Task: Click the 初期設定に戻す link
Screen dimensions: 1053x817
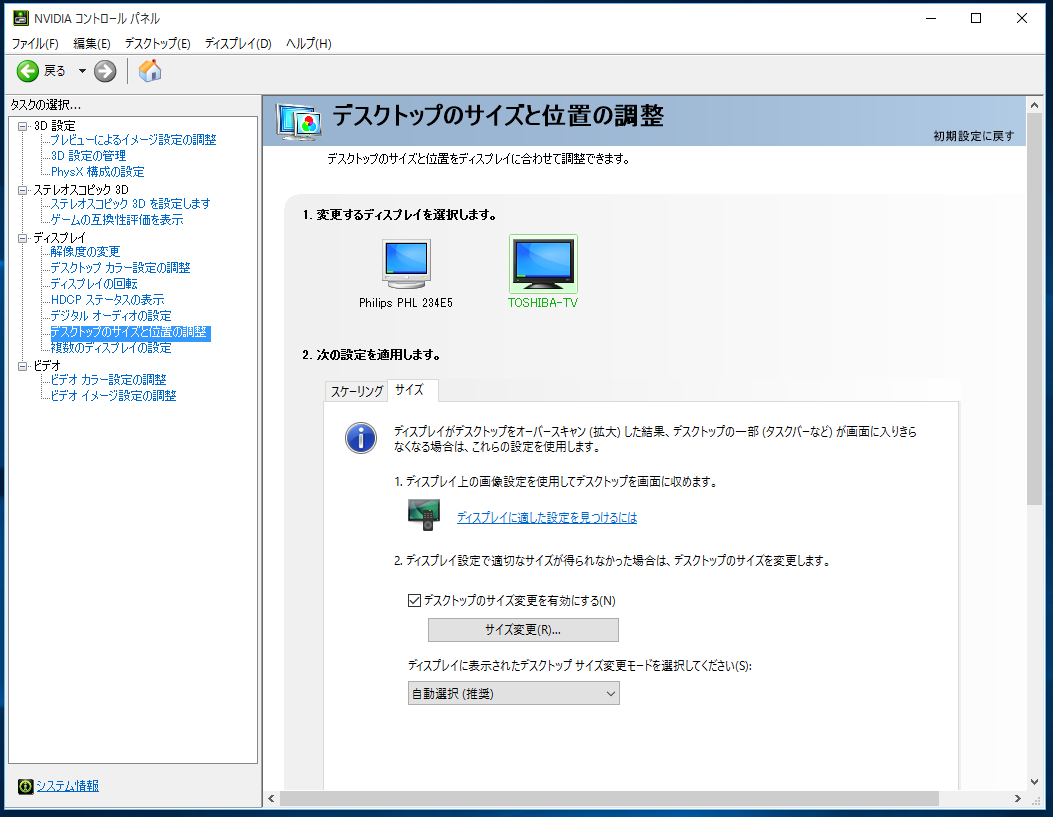Action: coord(973,136)
